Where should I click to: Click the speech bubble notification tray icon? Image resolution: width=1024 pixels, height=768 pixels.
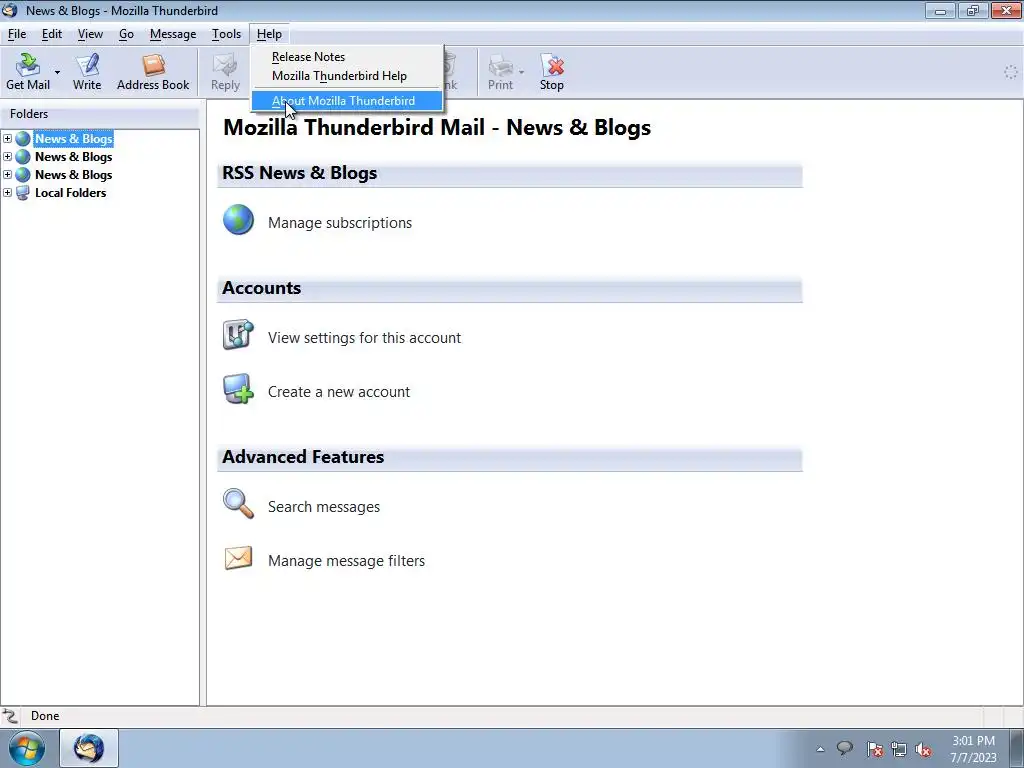(845, 748)
